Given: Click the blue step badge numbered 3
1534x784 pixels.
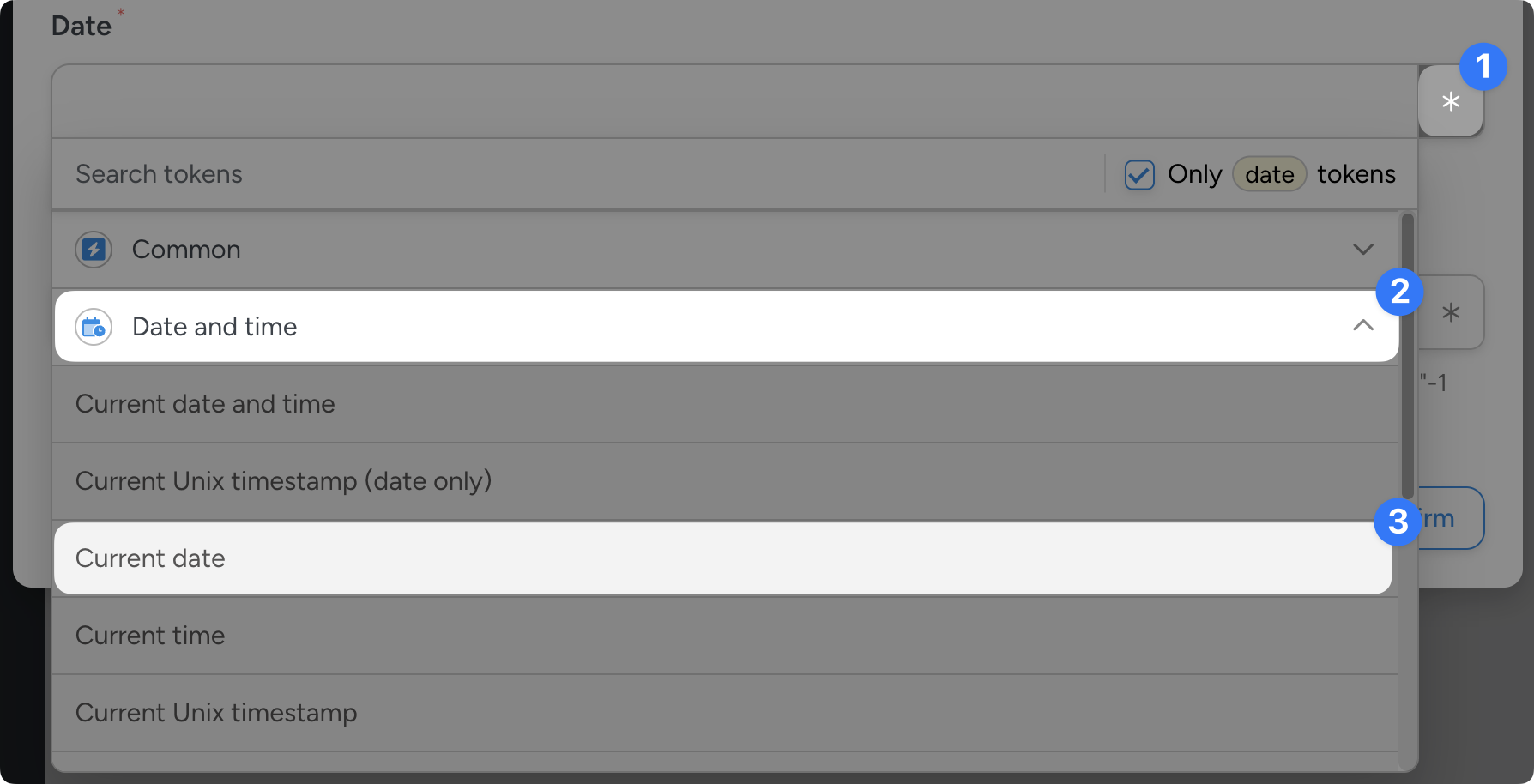Looking at the screenshot, I should coord(1398,522).
